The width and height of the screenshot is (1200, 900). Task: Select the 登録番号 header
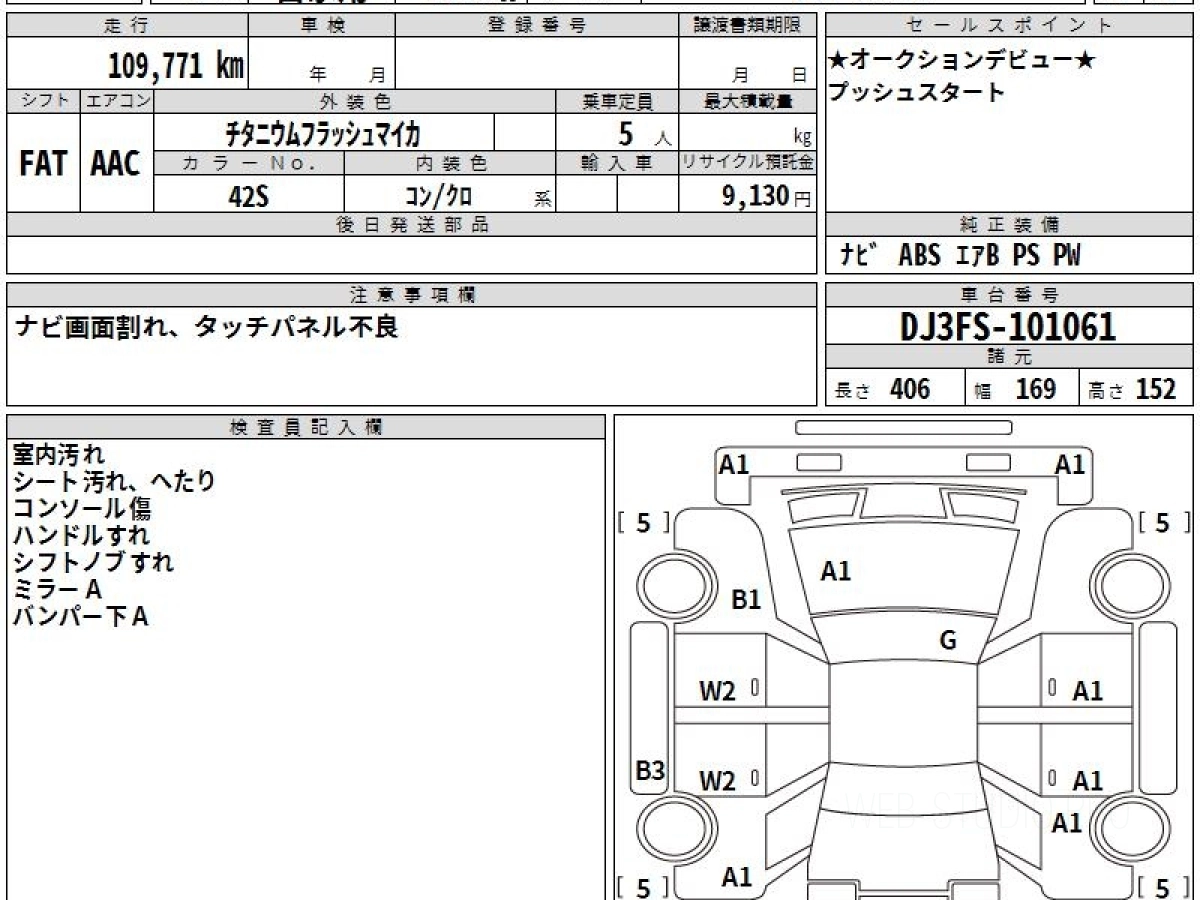tap(537, 26)
